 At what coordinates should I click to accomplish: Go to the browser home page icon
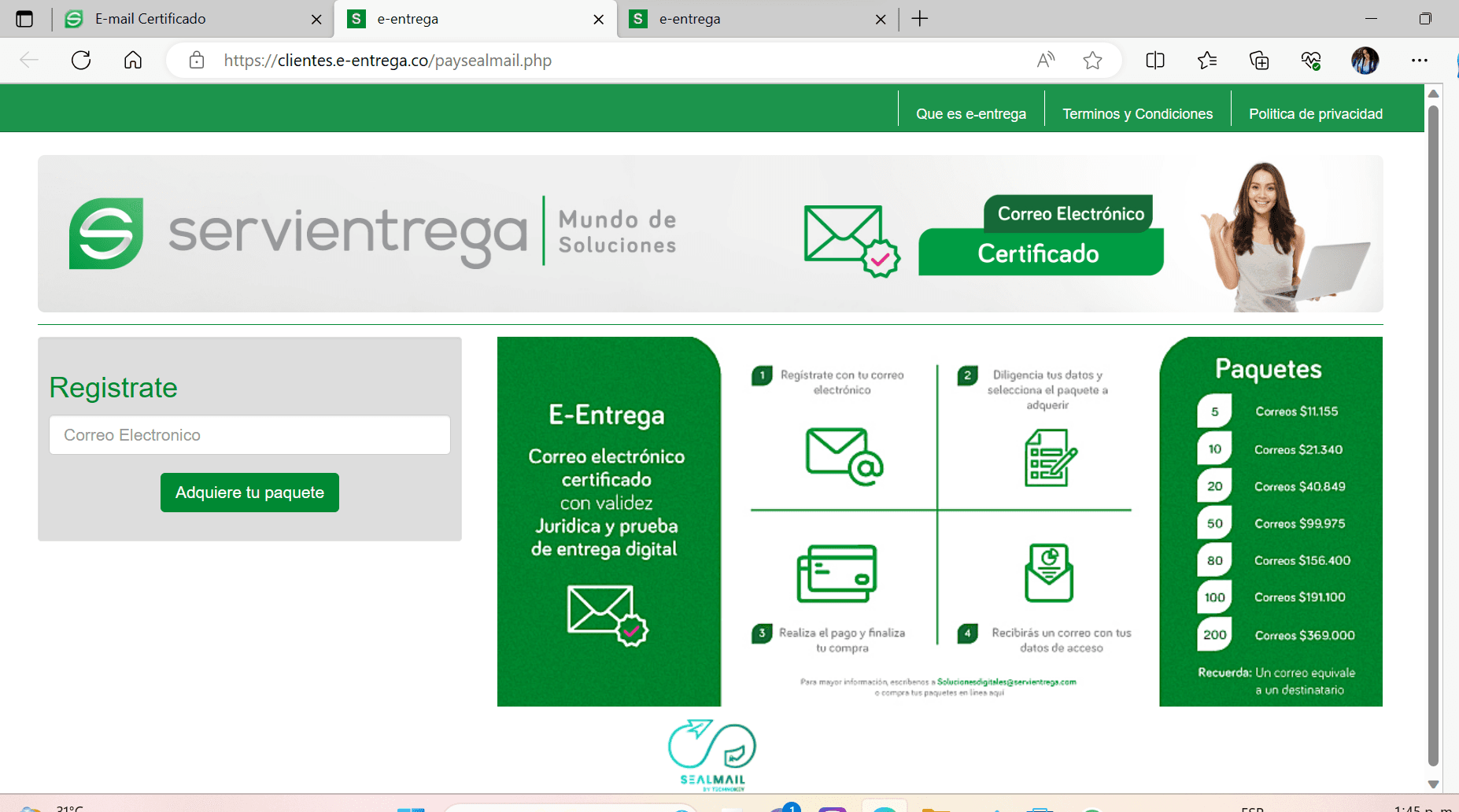(x=133, y=61)
